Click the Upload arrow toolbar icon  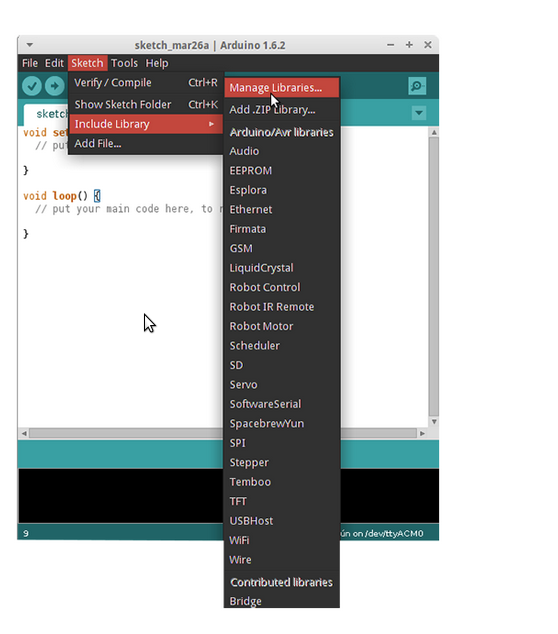(55, 86)
